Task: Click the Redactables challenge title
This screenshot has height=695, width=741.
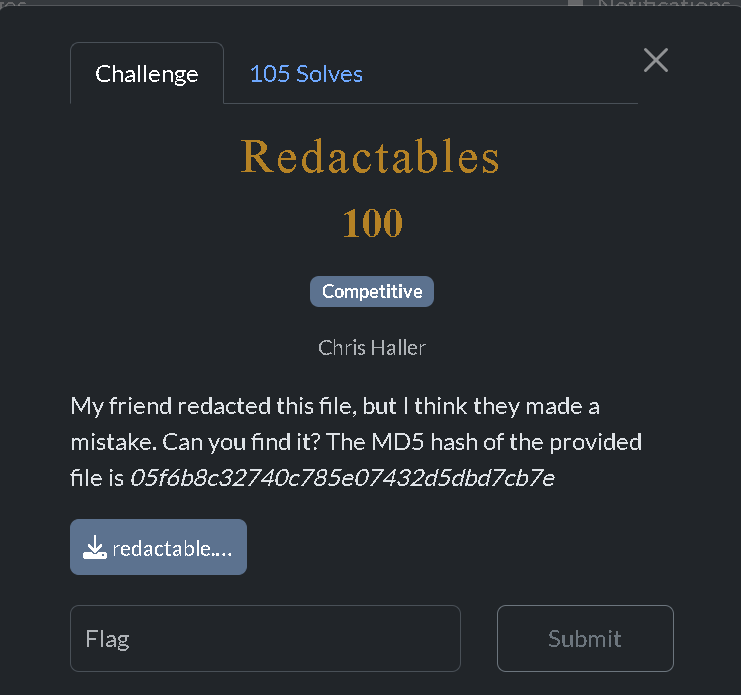Action: [370, 156]
